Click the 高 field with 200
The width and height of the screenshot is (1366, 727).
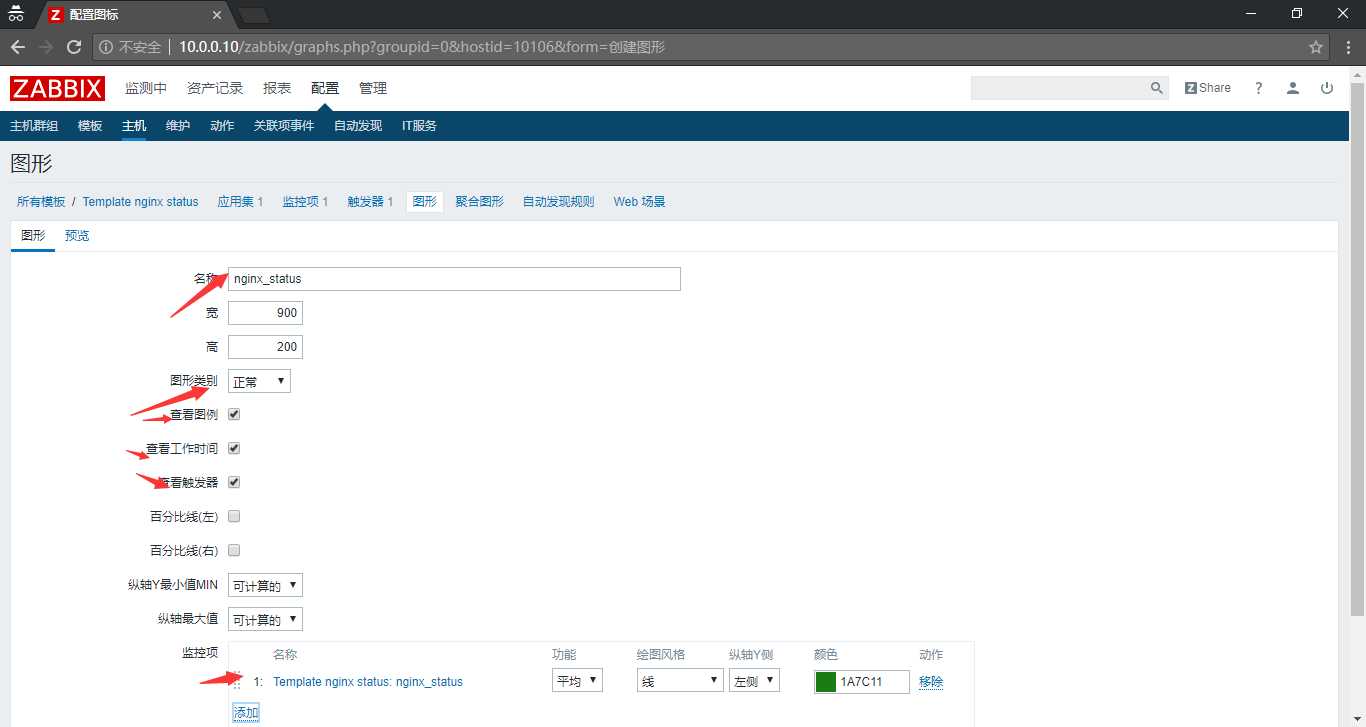265,347
